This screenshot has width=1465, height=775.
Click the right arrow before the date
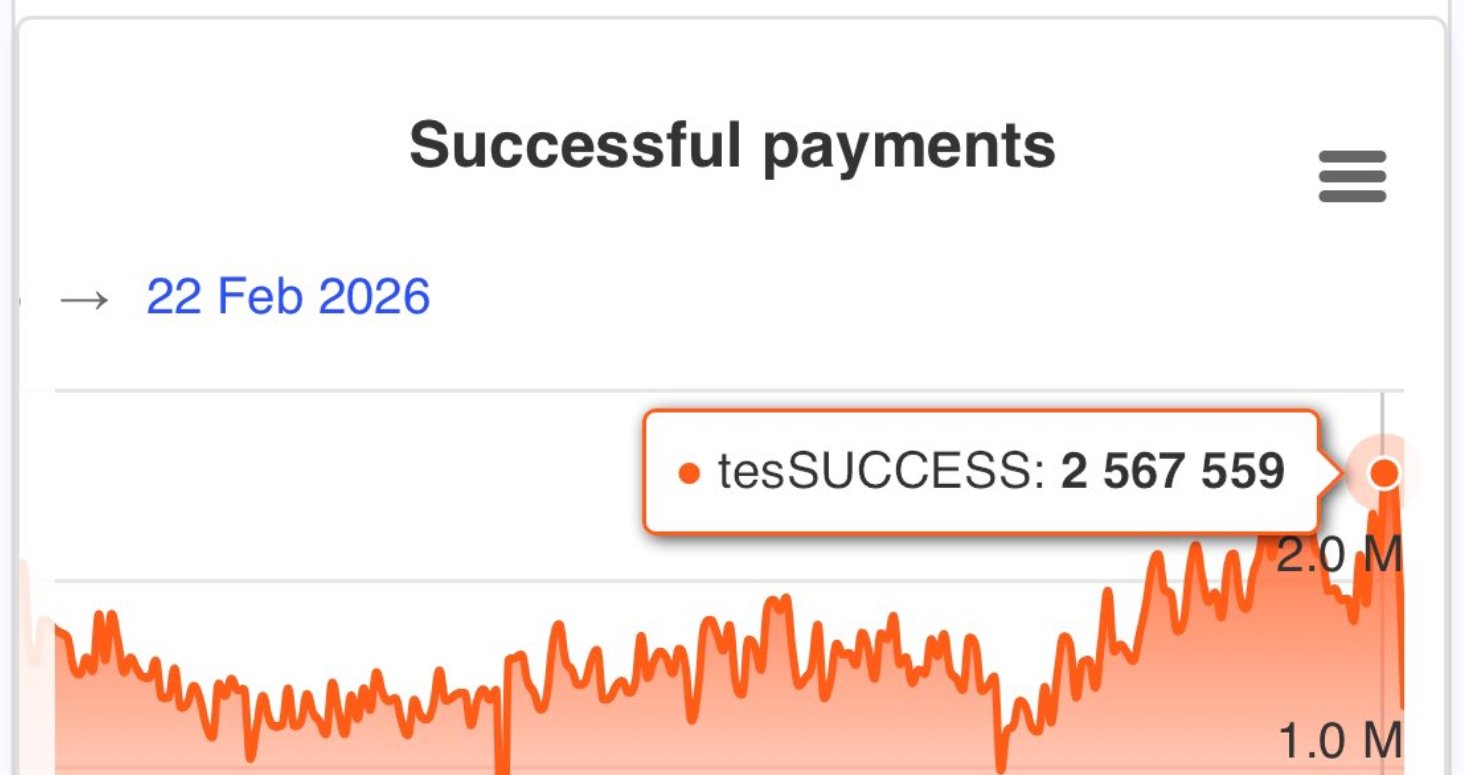[x=84, y=299]
